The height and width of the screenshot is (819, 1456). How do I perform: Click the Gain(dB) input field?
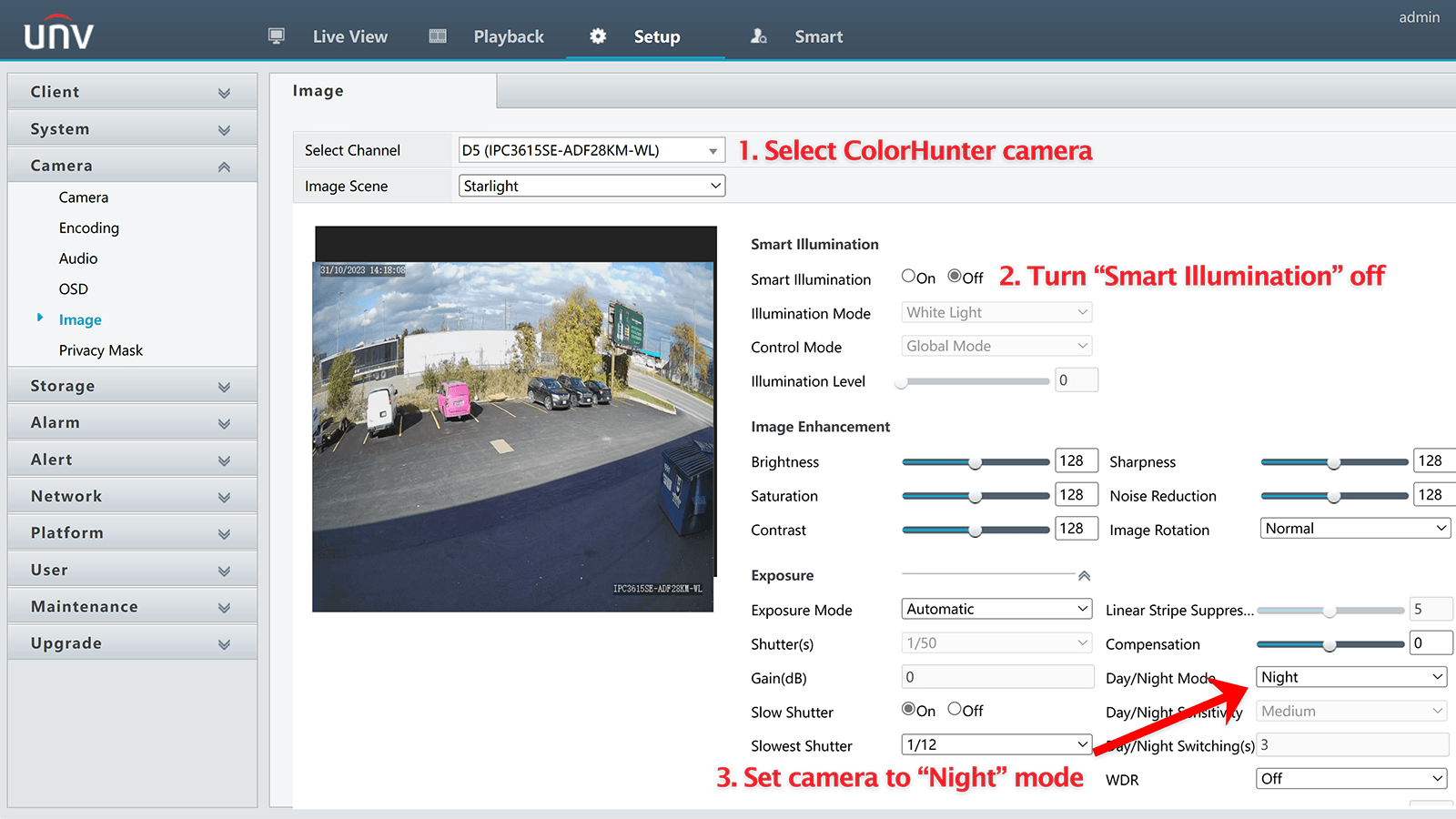click(x=997, y=677)
